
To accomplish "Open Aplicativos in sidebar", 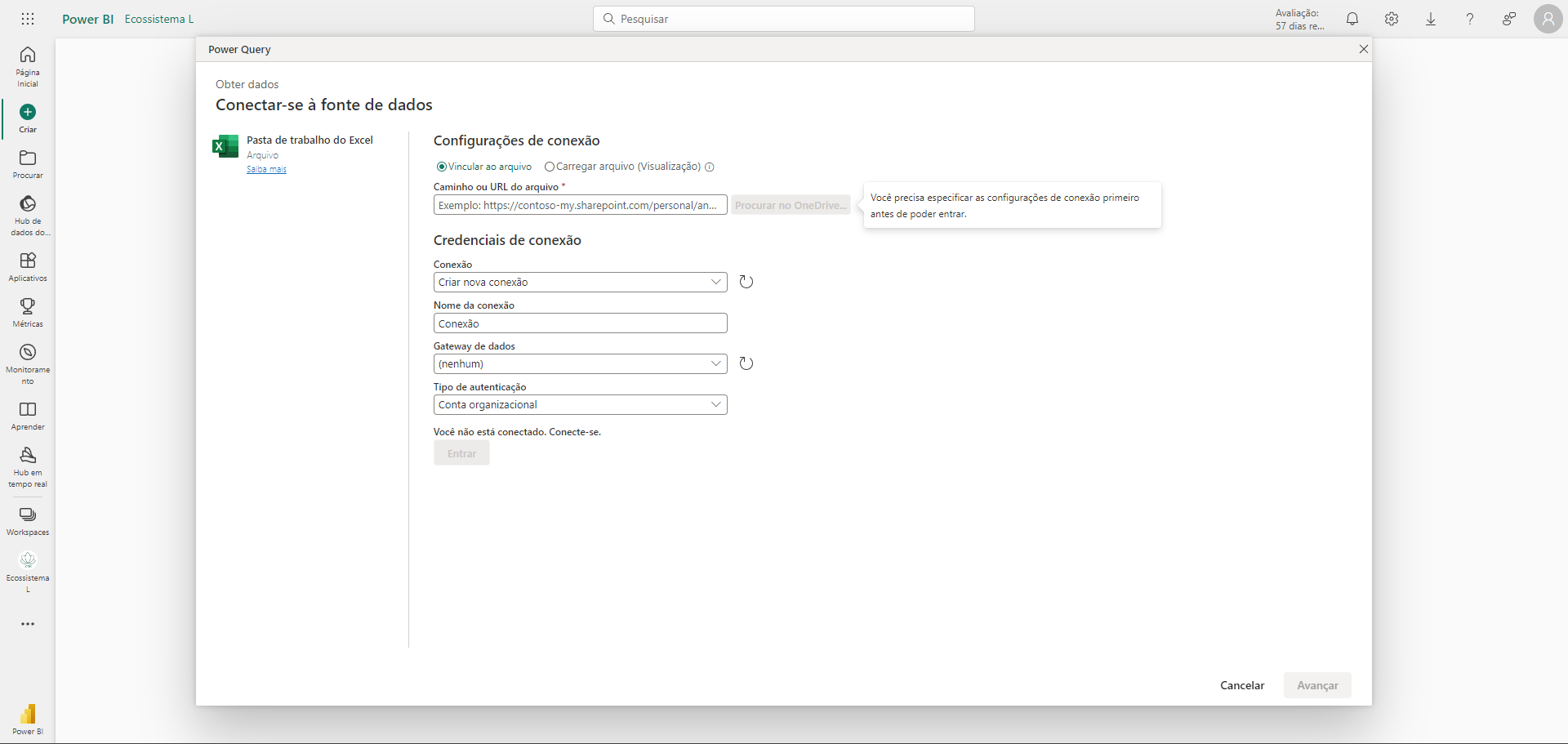I will 28,267.
